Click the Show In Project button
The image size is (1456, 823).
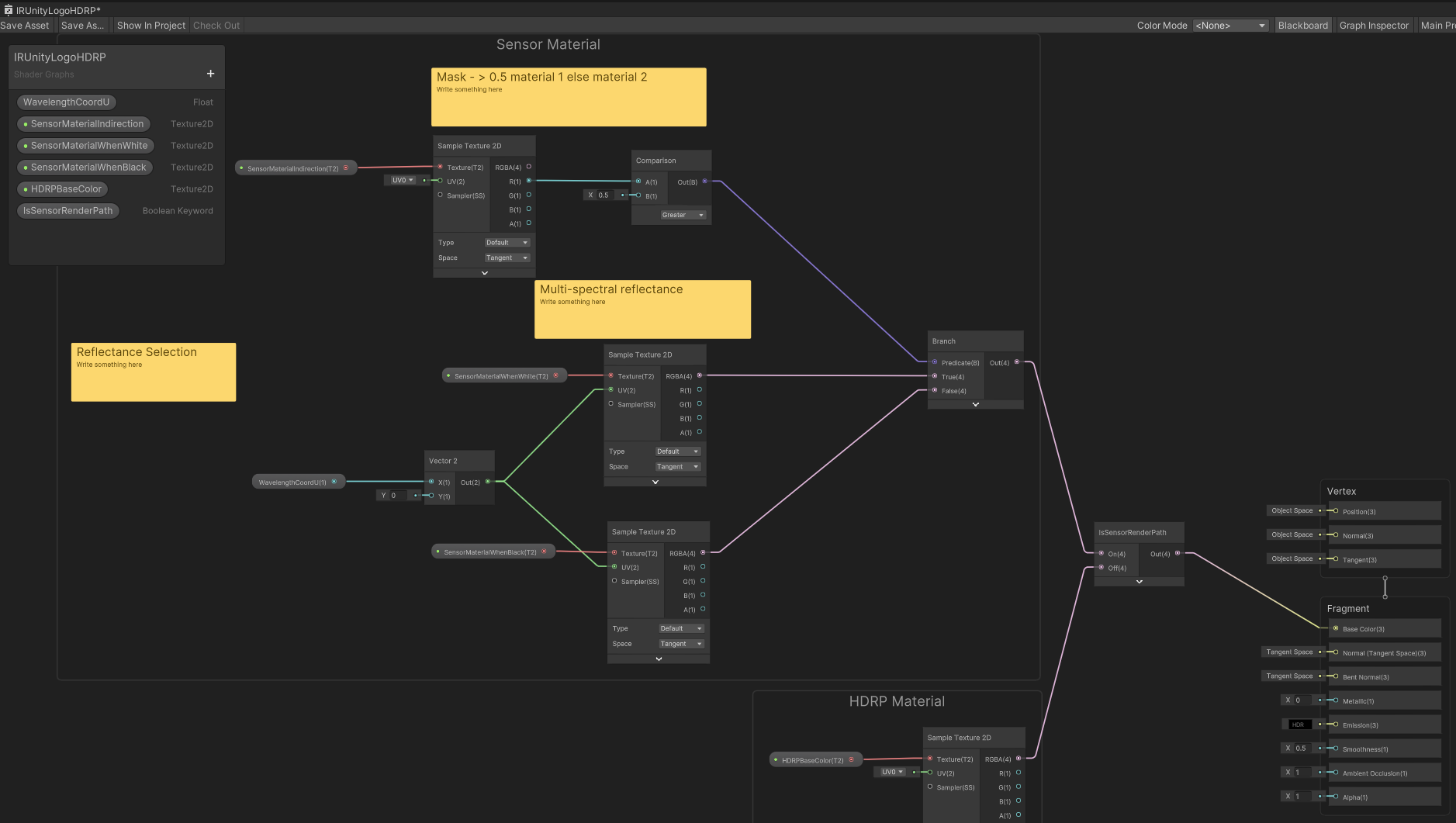(x=151, y=26)
